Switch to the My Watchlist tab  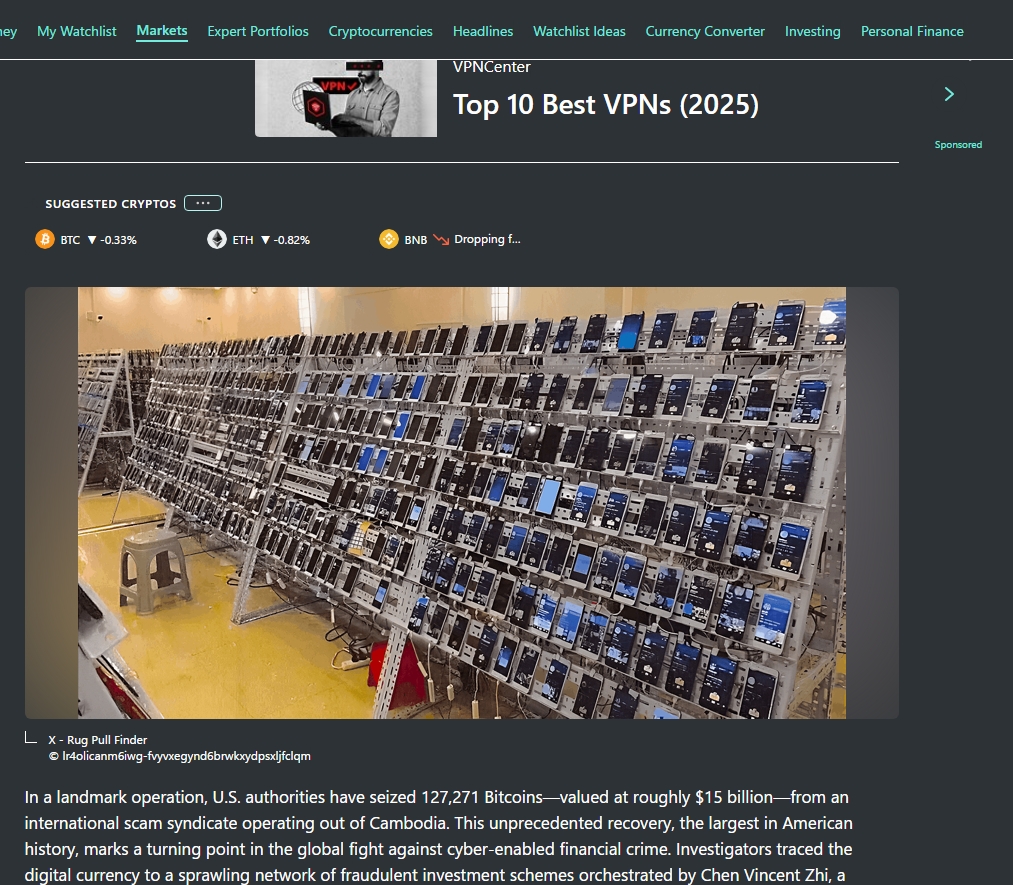(77, 31)
